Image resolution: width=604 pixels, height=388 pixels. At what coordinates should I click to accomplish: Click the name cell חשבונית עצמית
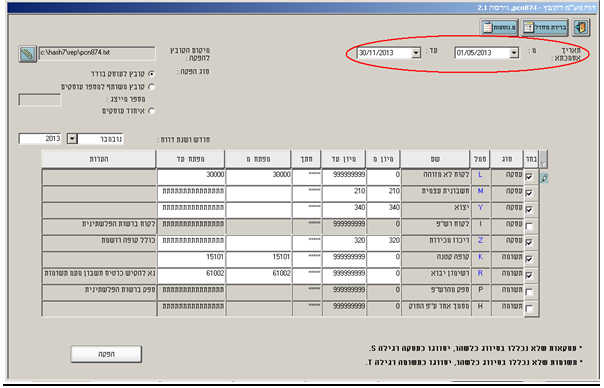(436, 193)
